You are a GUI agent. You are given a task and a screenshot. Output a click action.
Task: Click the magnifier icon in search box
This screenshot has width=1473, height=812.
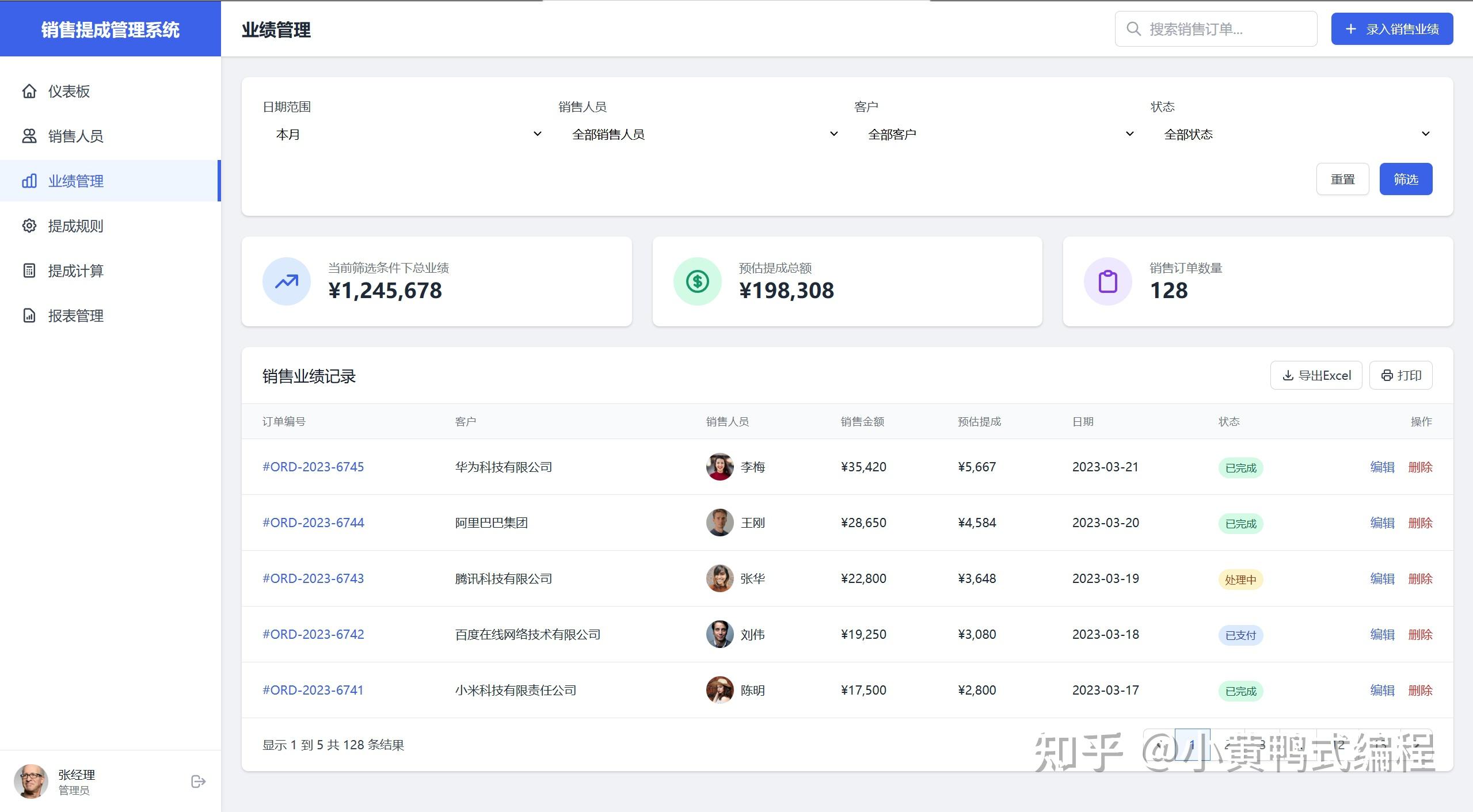click(1133, 29)
